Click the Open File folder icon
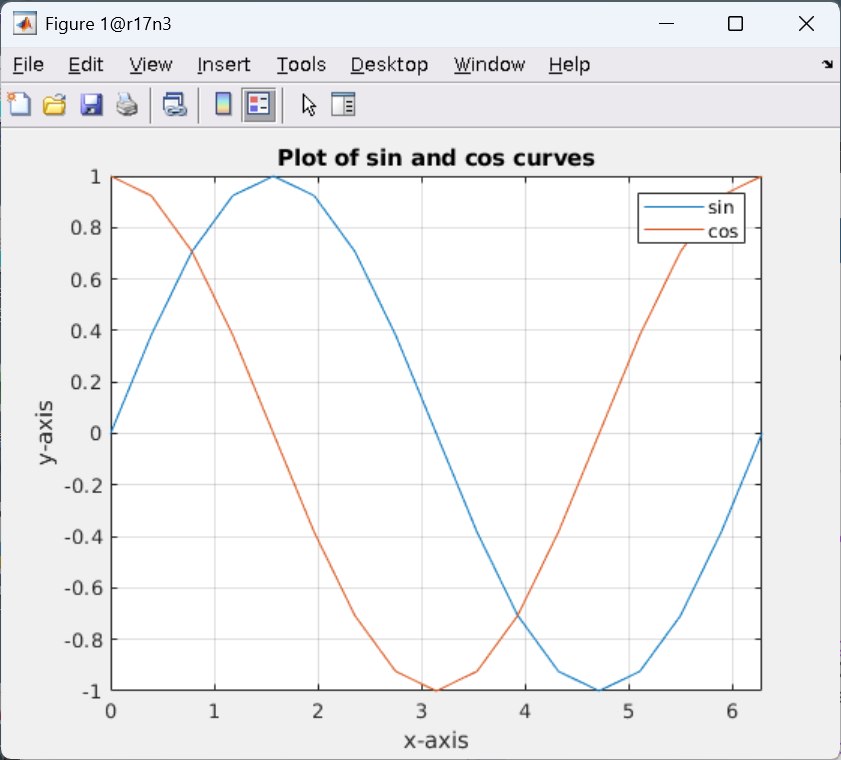Screen dimensions: 841x760 [x=54, y=104]
